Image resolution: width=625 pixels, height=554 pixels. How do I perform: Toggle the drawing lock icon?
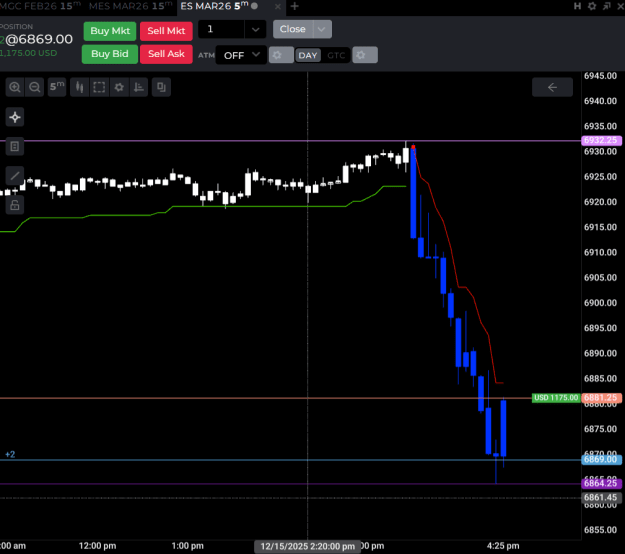(x=15, y=205)
